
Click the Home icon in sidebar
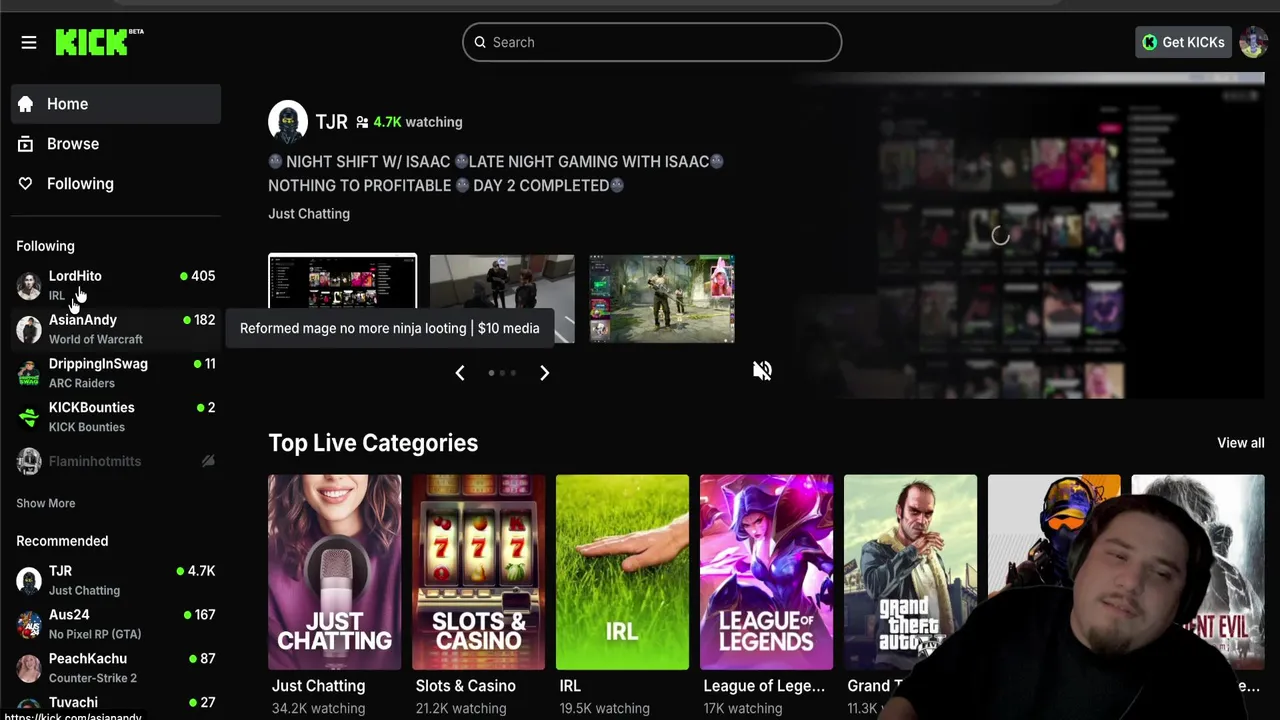26,104
